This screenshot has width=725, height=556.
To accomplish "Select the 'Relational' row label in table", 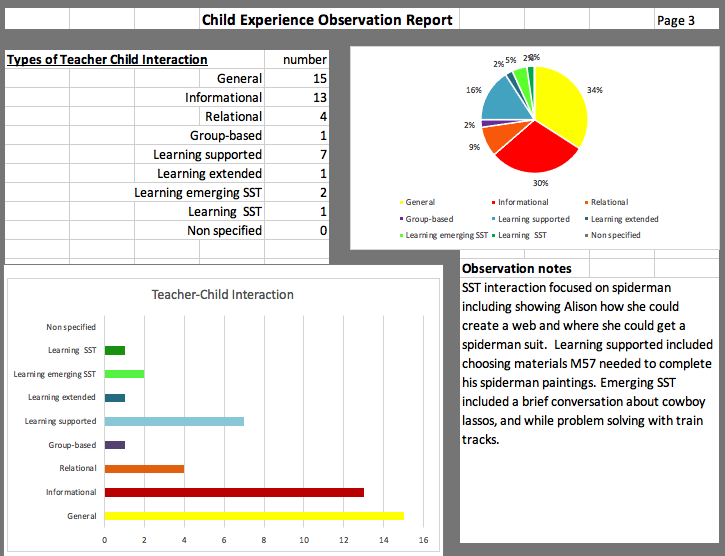I will click(x=233, y=117).
